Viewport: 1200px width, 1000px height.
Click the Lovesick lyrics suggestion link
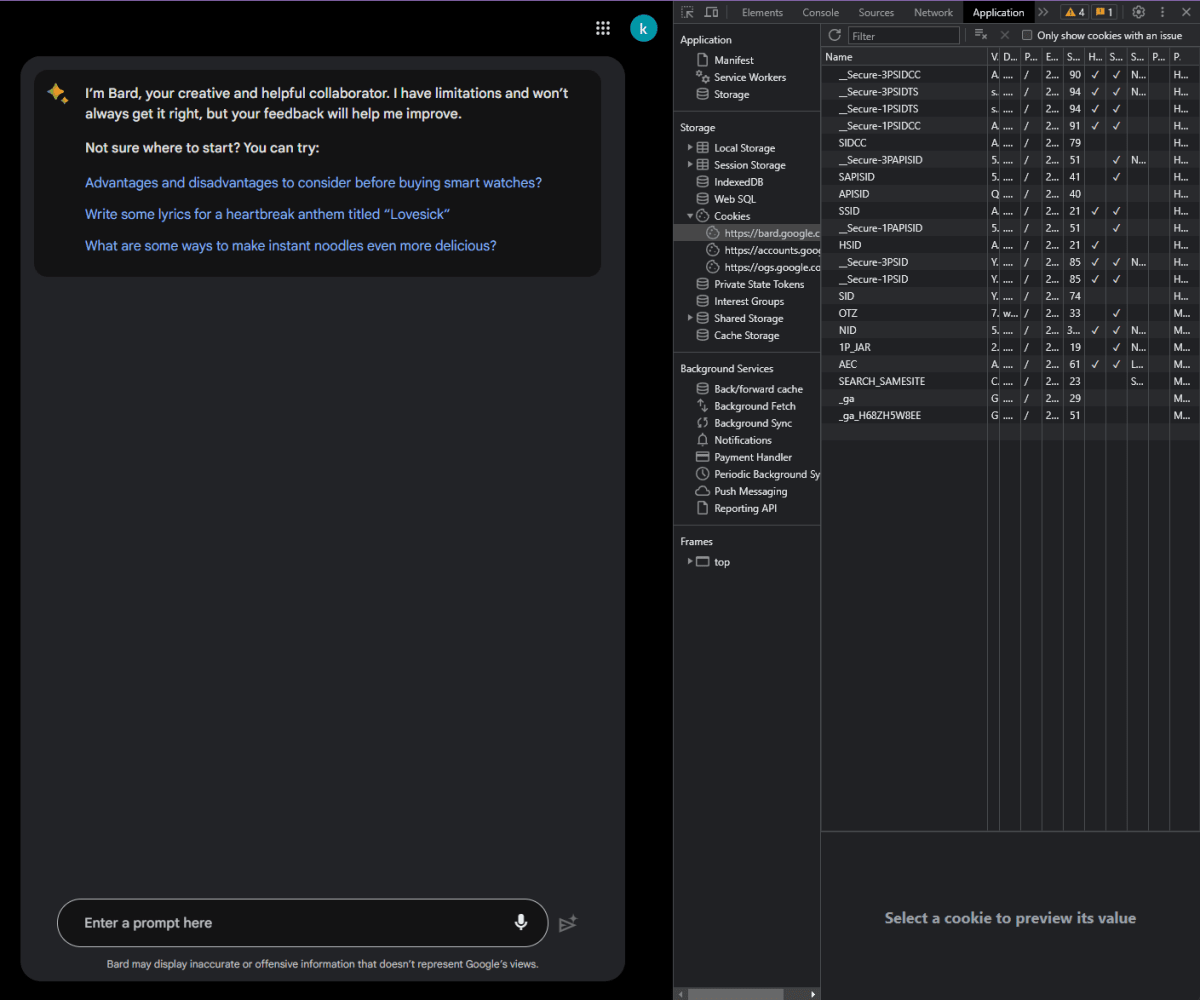(268, 214)
